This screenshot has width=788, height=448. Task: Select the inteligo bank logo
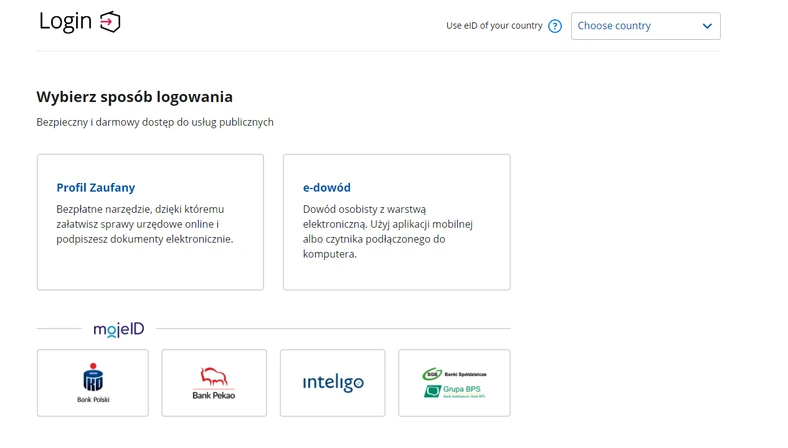coord(333,383)
